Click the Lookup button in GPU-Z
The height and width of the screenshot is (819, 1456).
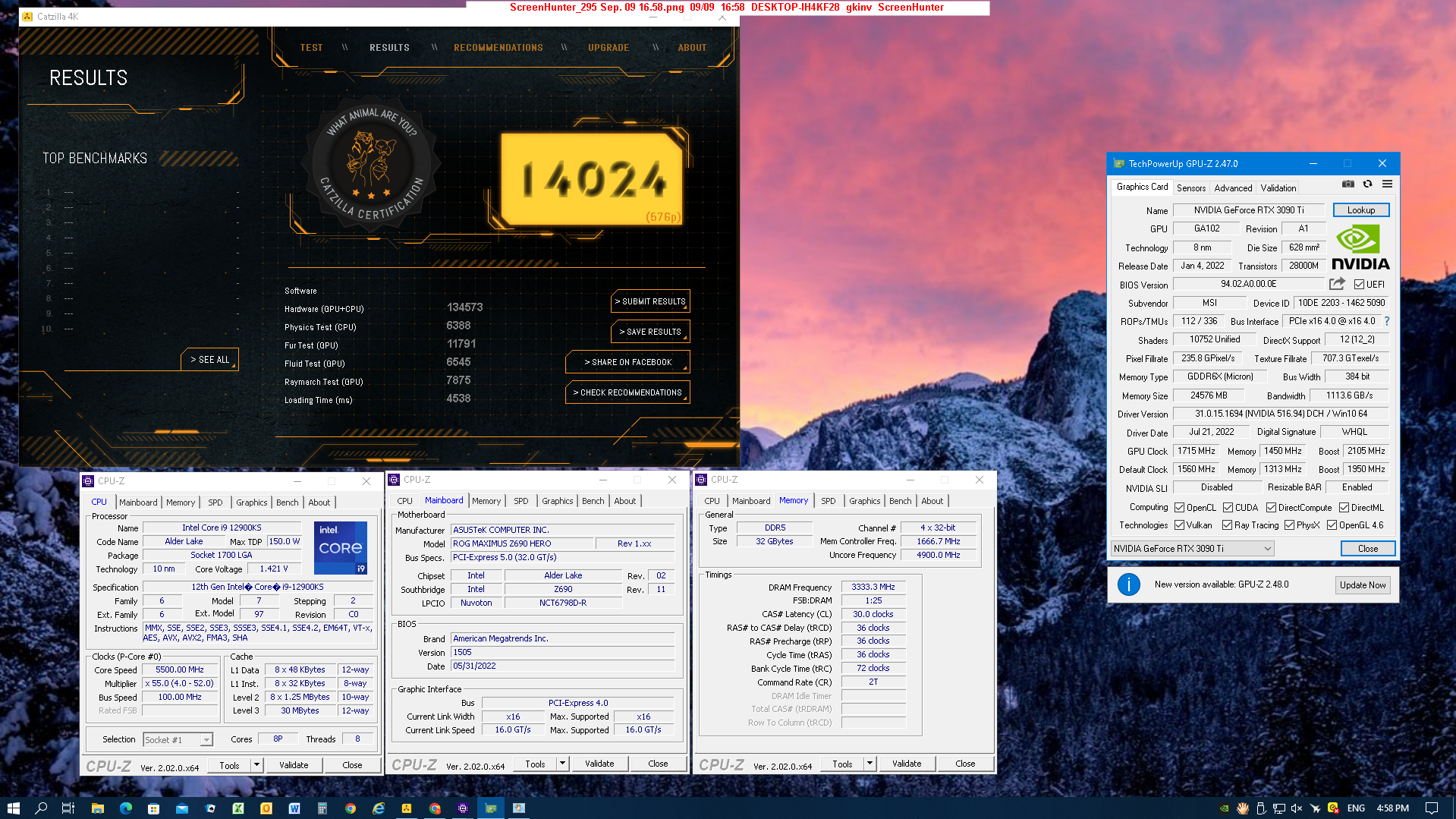click(1361, 210)
